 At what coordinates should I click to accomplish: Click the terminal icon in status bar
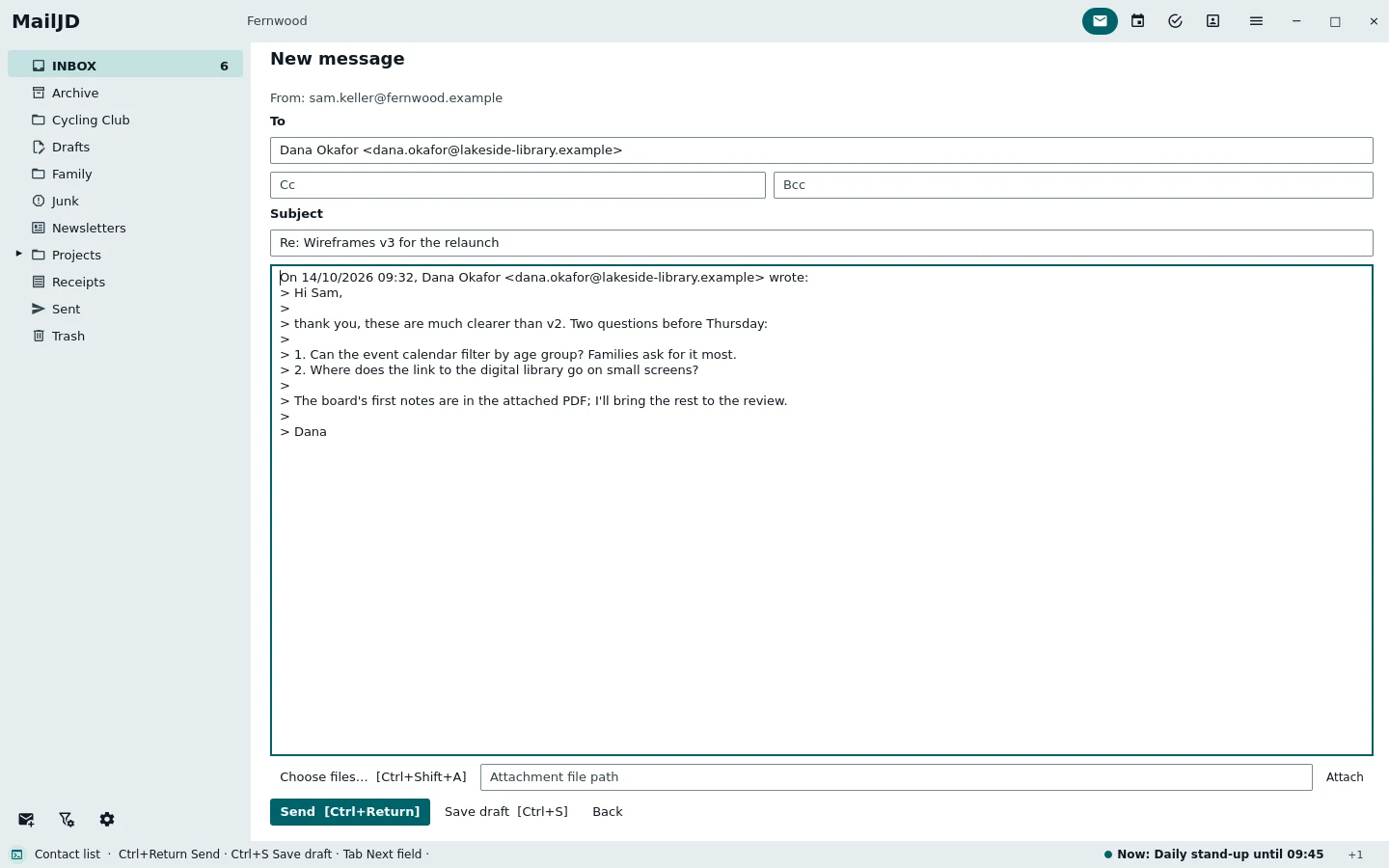(17, 854)
